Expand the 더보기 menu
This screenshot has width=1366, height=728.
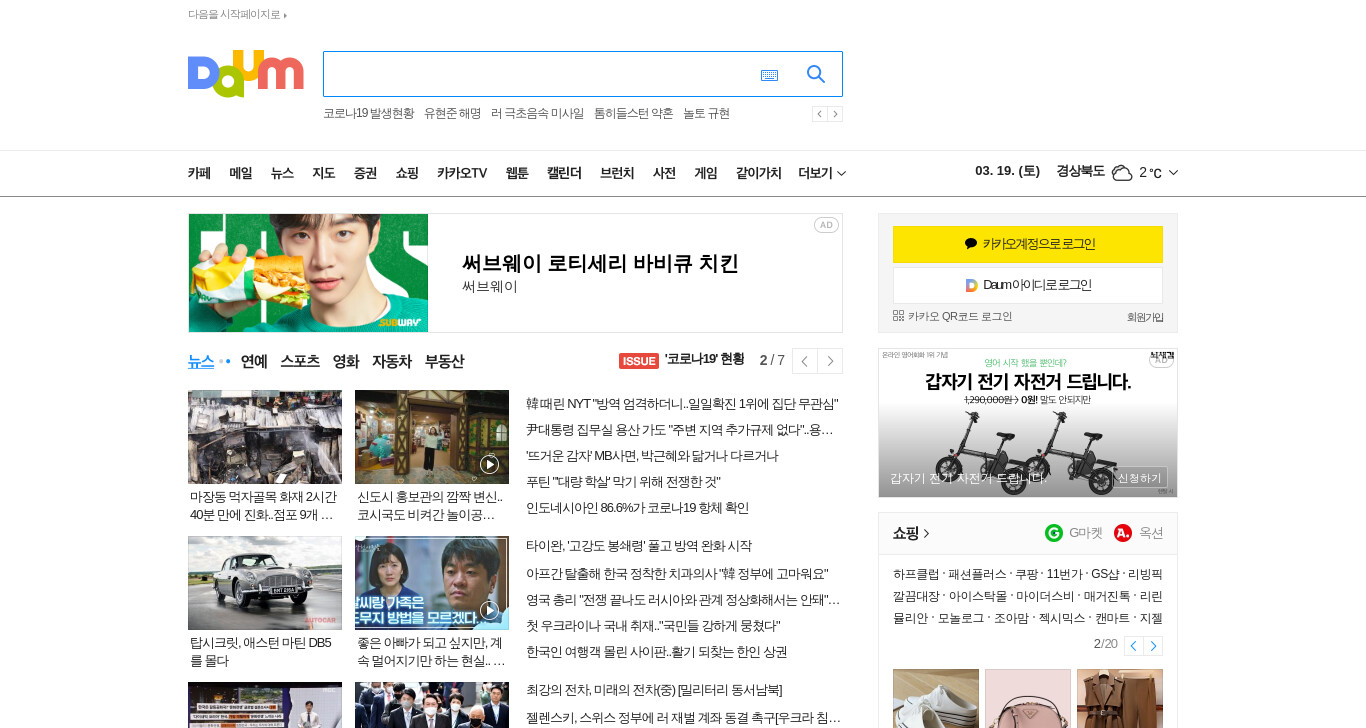(x=822, y=173)
